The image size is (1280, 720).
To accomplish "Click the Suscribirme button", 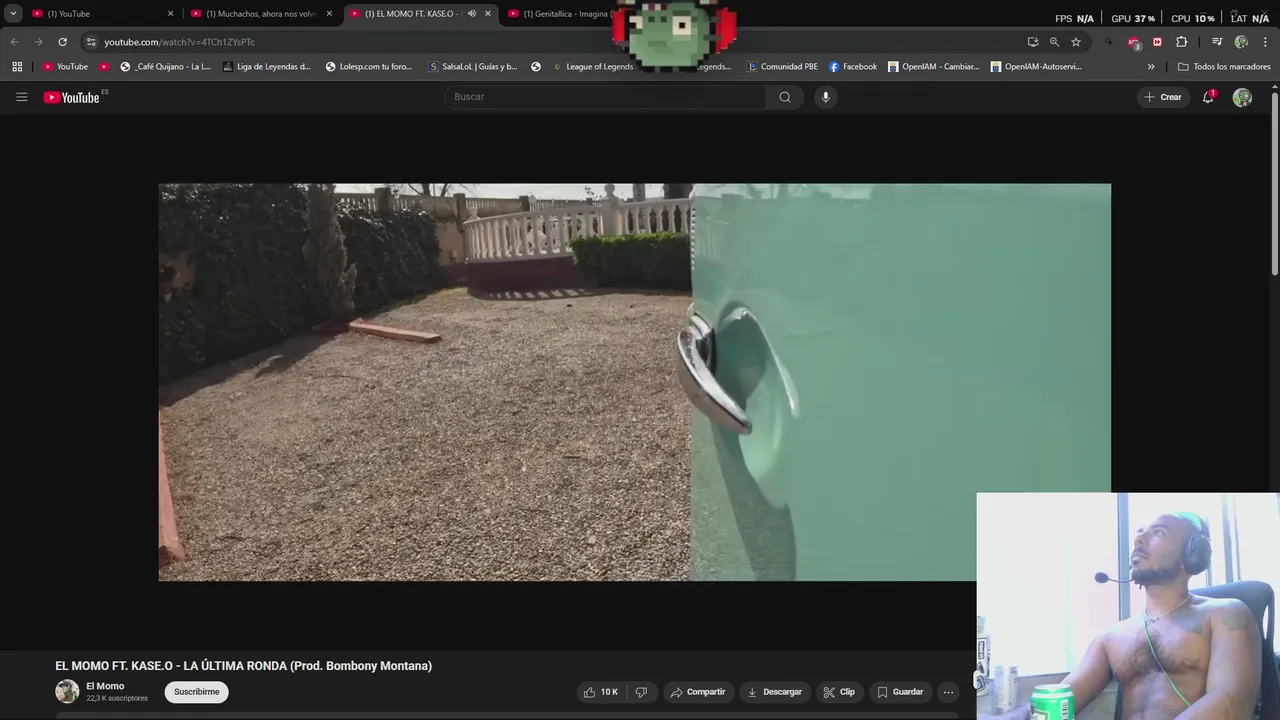I will click(x=197, y=692).
